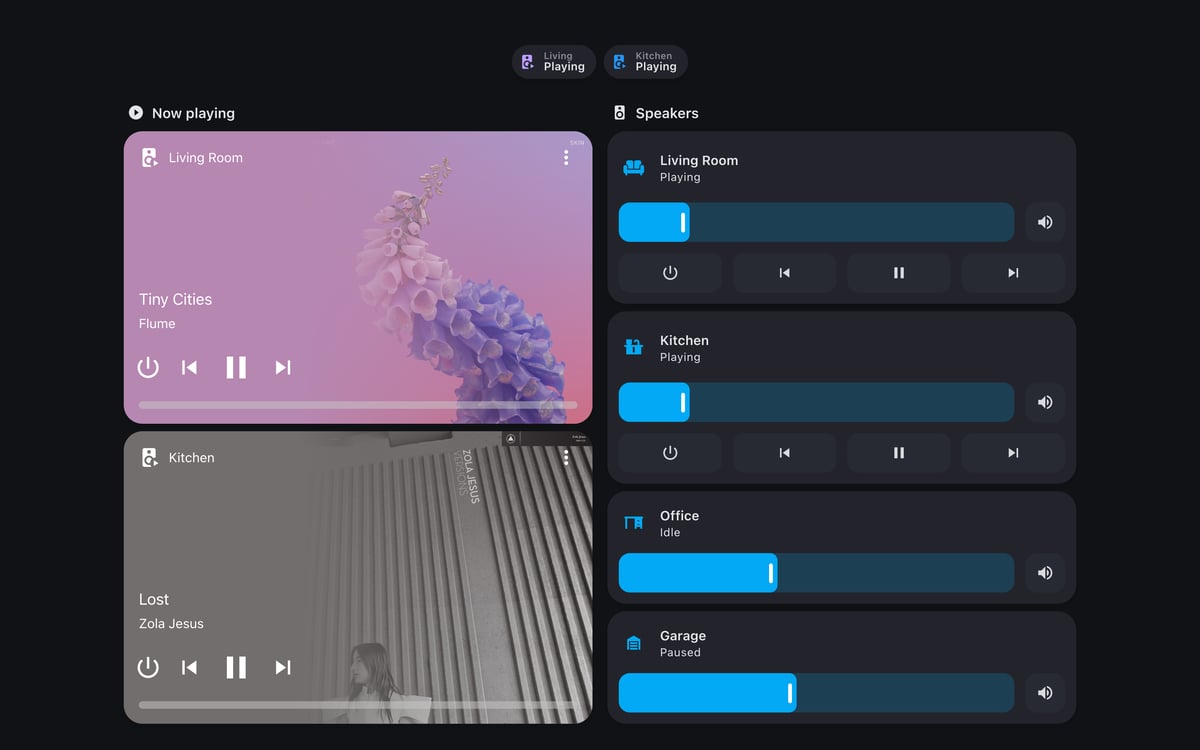The image size is (1200, 750).
Task: Mute the Kitchen speaker
Action: click(1045, 402)
